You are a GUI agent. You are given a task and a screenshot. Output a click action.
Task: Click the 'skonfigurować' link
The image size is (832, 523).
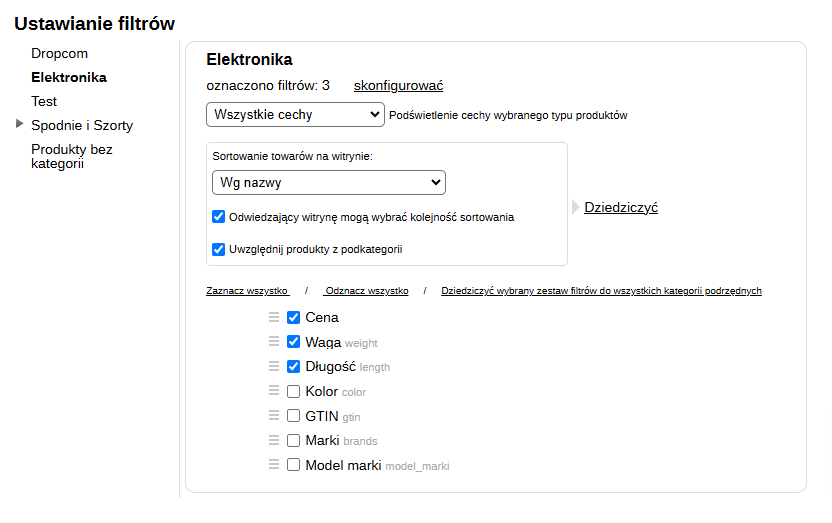pos(398,86)
